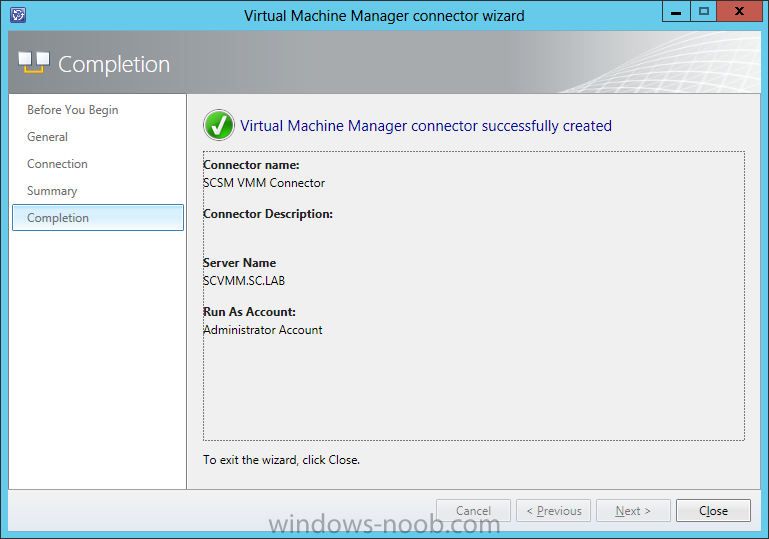Viewport: 769px width, 539px height.
Task: Click the 'Administrator Account' text
Action: 263,330
